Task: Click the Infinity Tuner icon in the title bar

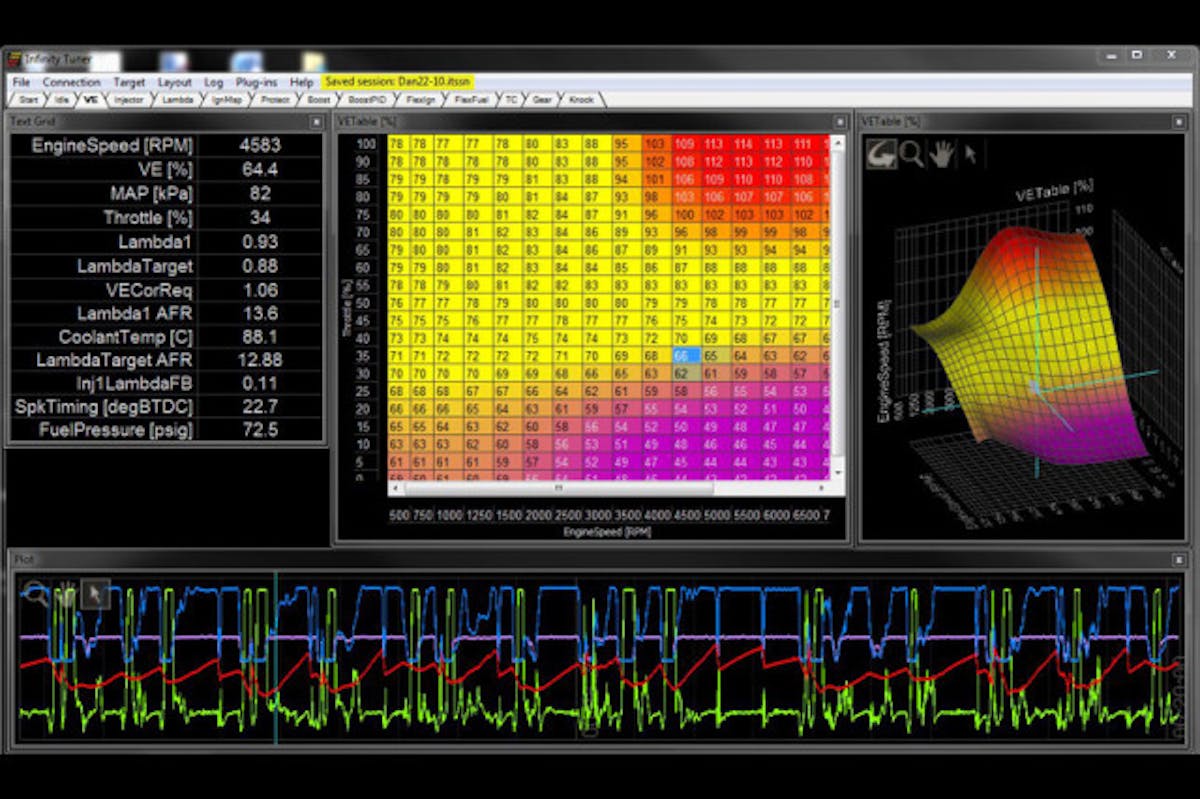Action: tap(14, 58)
